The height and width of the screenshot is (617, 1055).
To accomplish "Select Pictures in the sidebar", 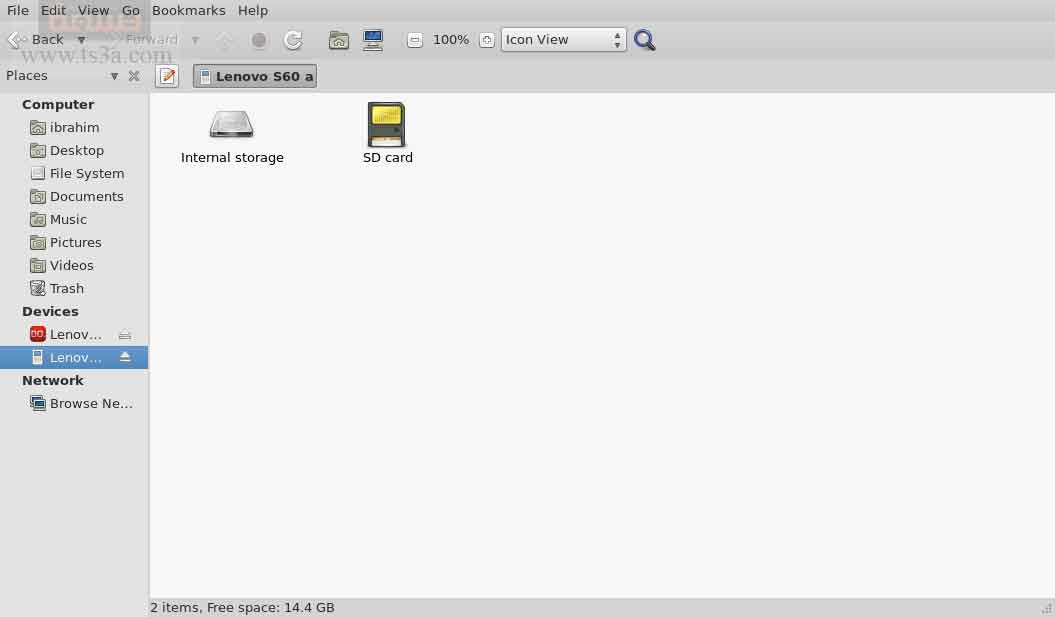I will pos(74,242).
